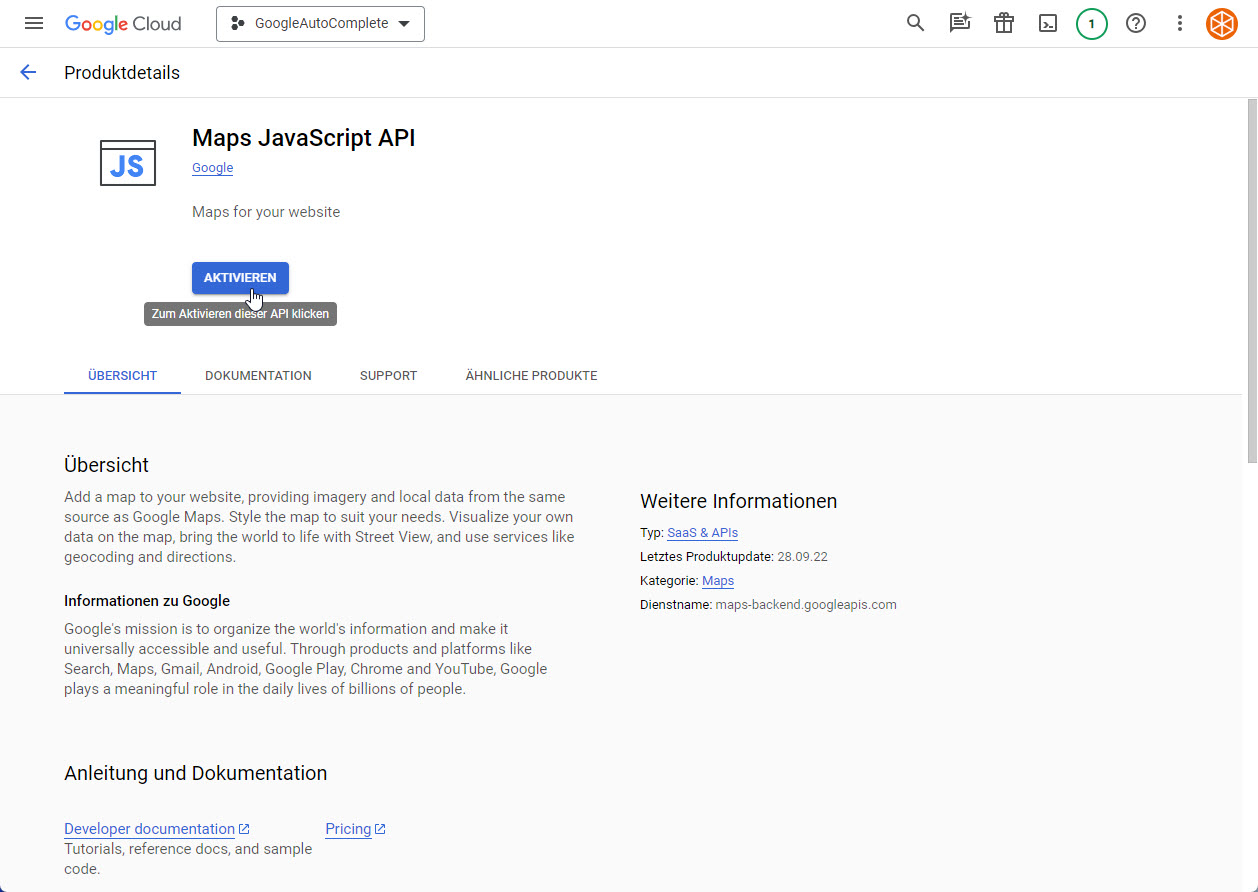Screen dimensions: 1258x892
Task: Open the GoogleAutoComplete project selector
Action: pyautogui.click(x=320, y=24)
